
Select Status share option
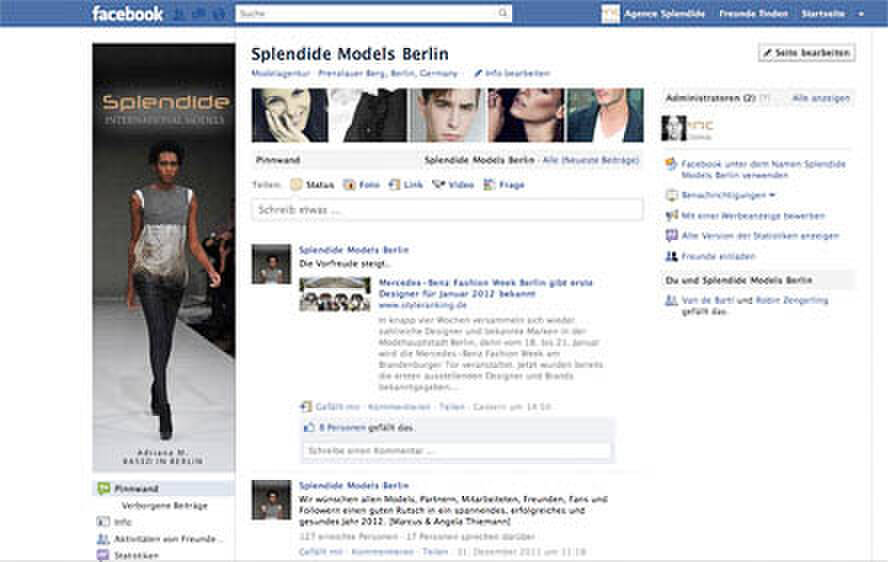pyautogui.click(x=312, y=185)
